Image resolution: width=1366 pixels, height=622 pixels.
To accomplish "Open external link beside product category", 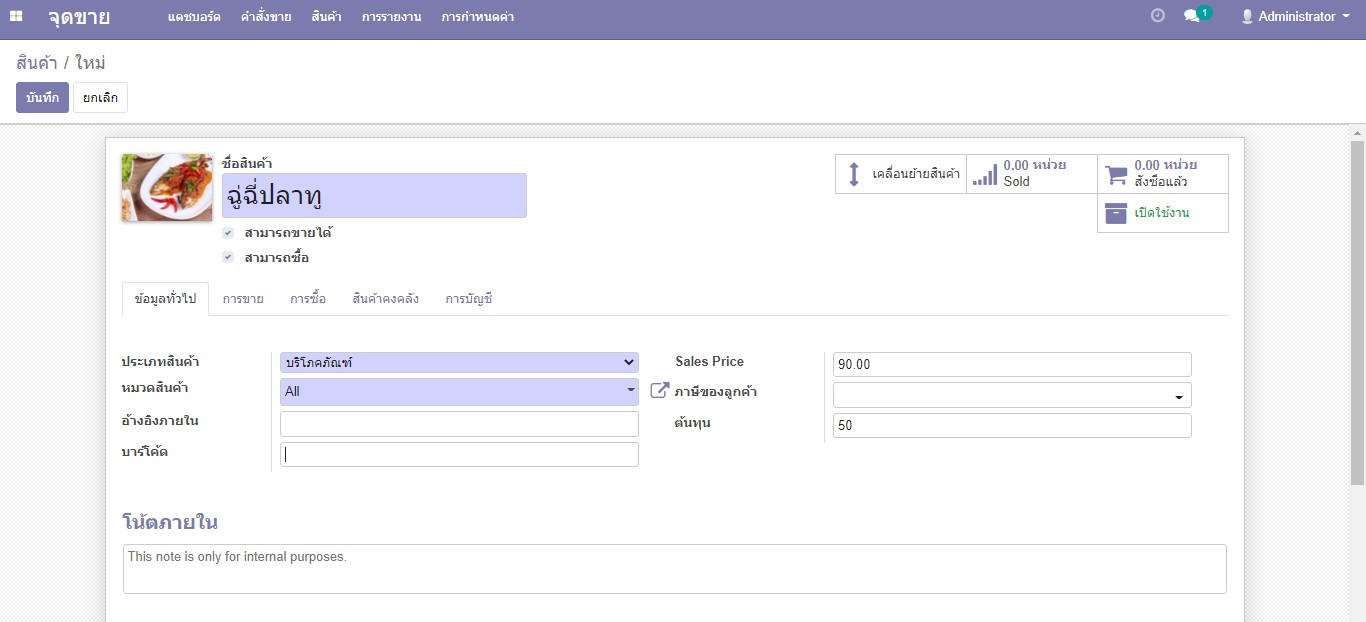I will tap(659, 391).
